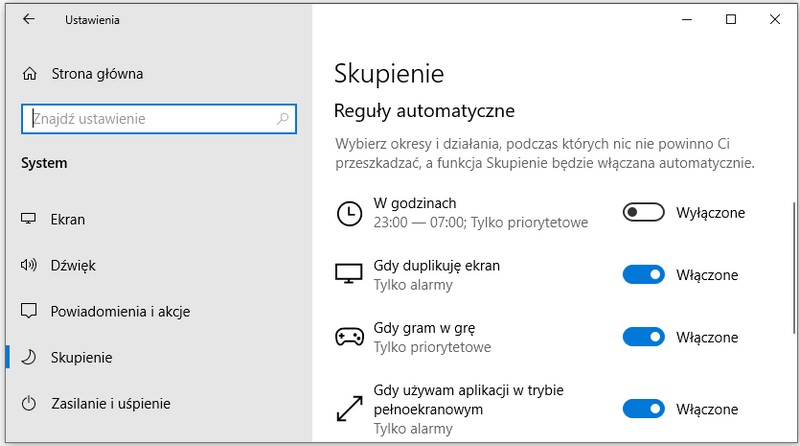Open the Gdy duplikuję ekran rule
Screen dimensions: 800x446
click(x=436, y=266)
